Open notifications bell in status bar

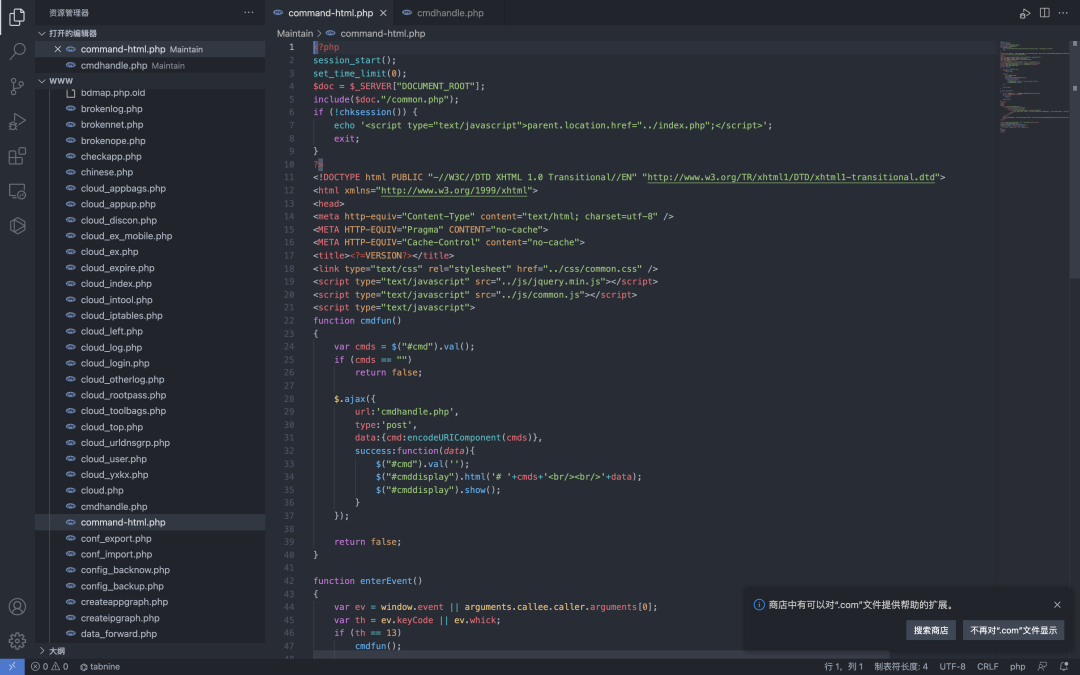1064,667
